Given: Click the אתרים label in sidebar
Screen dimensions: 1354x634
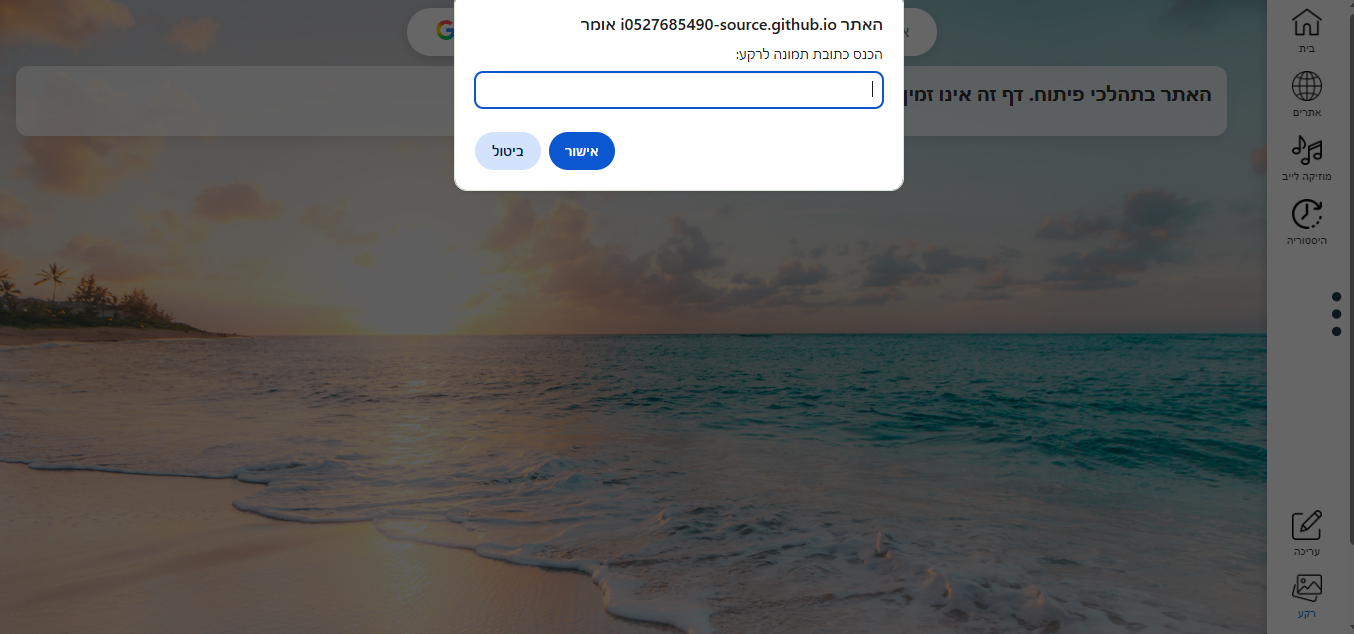Looking at the screenshot, I should click(1307, 112).
